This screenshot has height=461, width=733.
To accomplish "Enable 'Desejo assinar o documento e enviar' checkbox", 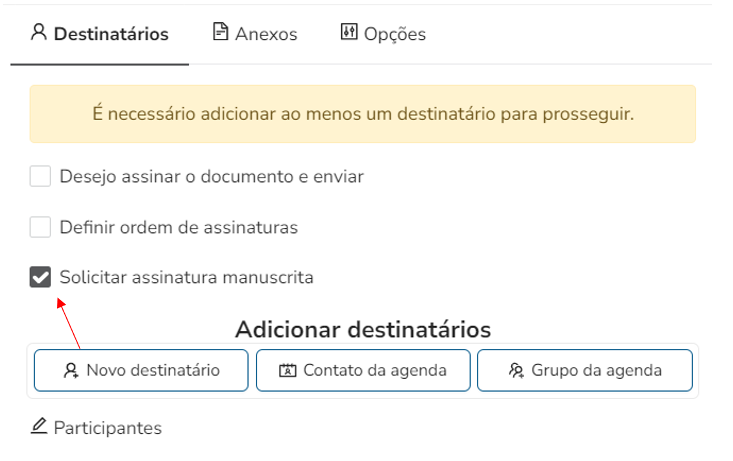I will pyautogui.click(x=40, y=177).
